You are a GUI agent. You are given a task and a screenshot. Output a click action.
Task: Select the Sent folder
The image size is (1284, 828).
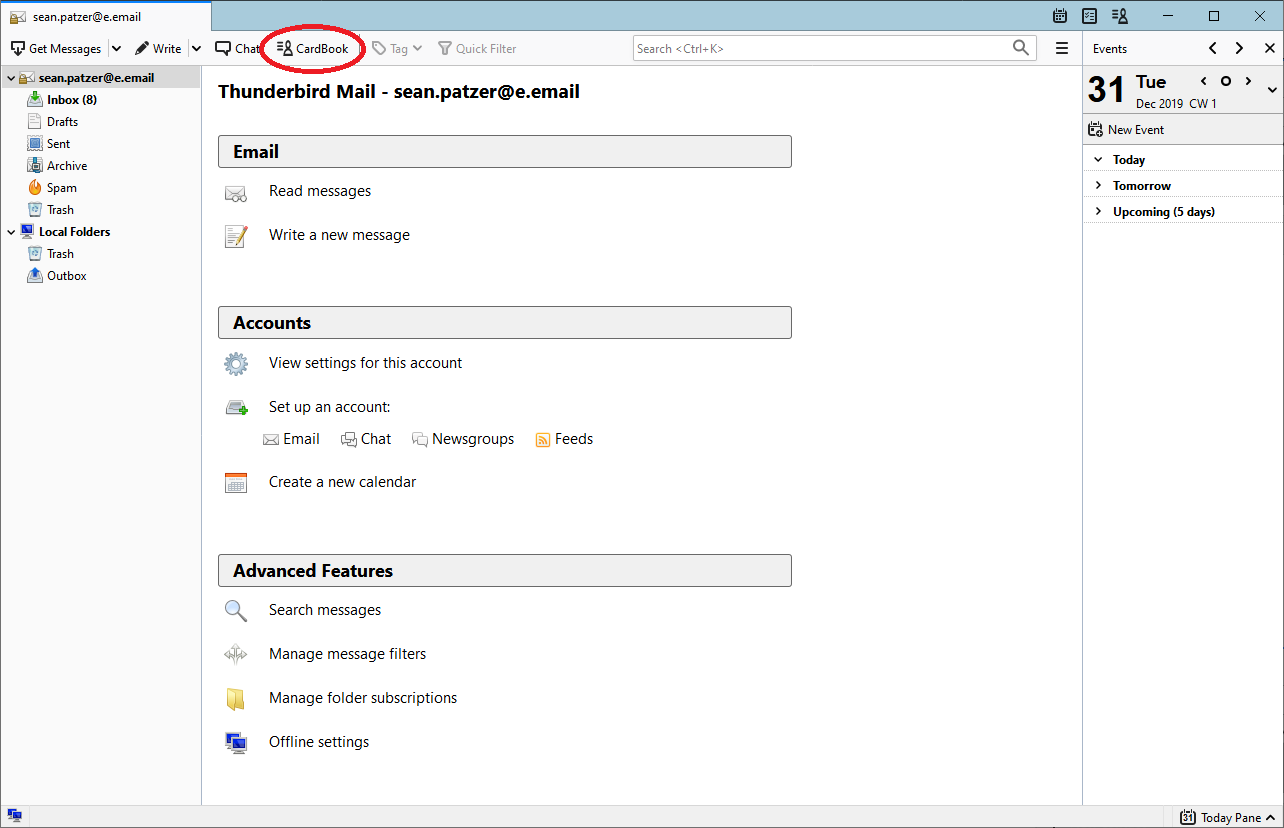58,144
